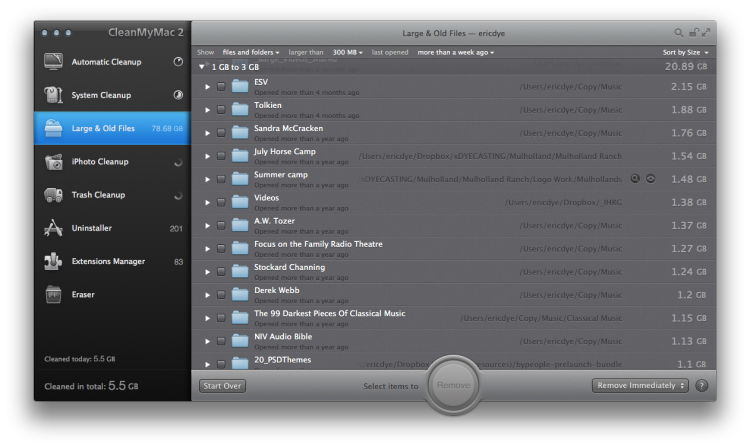Open System Cleanup trash can icon

tap(53, 95)
